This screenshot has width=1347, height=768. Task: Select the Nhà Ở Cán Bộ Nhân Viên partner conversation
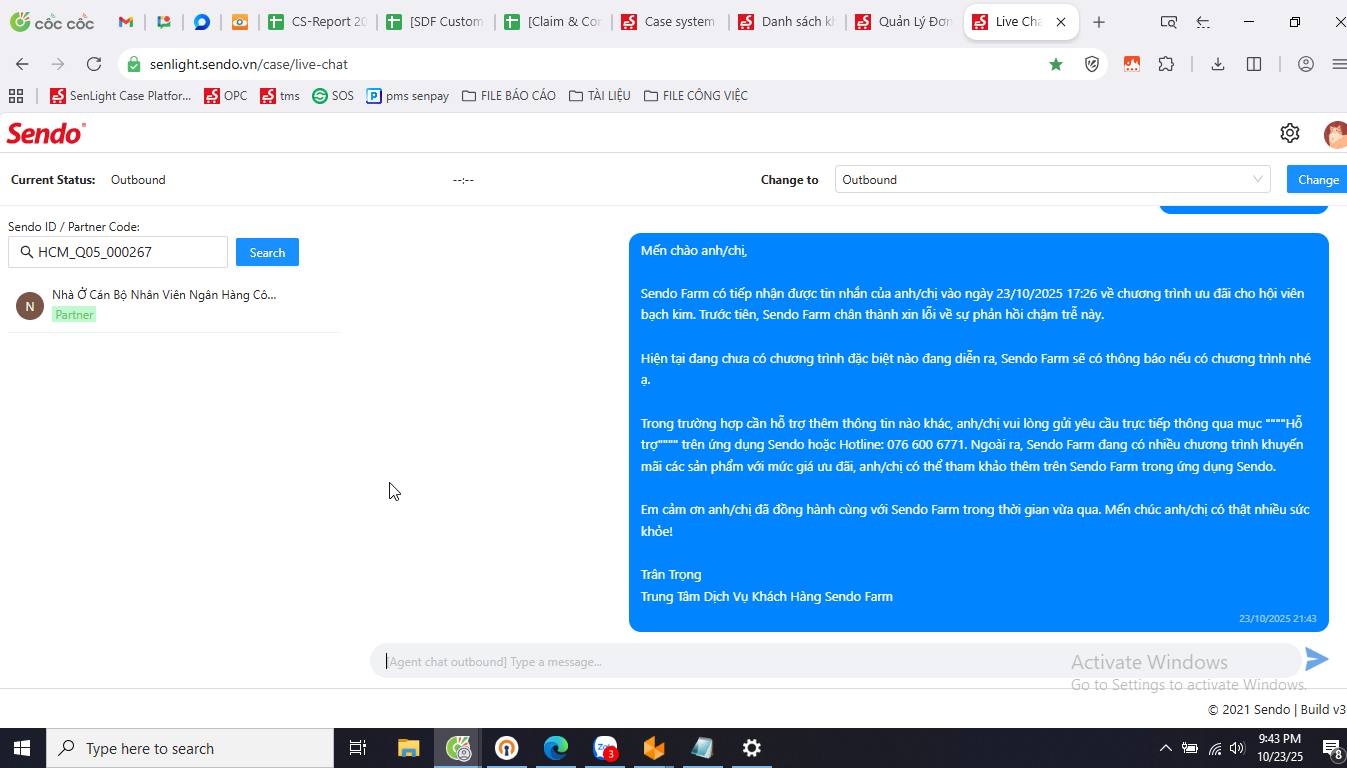[174, 304]
